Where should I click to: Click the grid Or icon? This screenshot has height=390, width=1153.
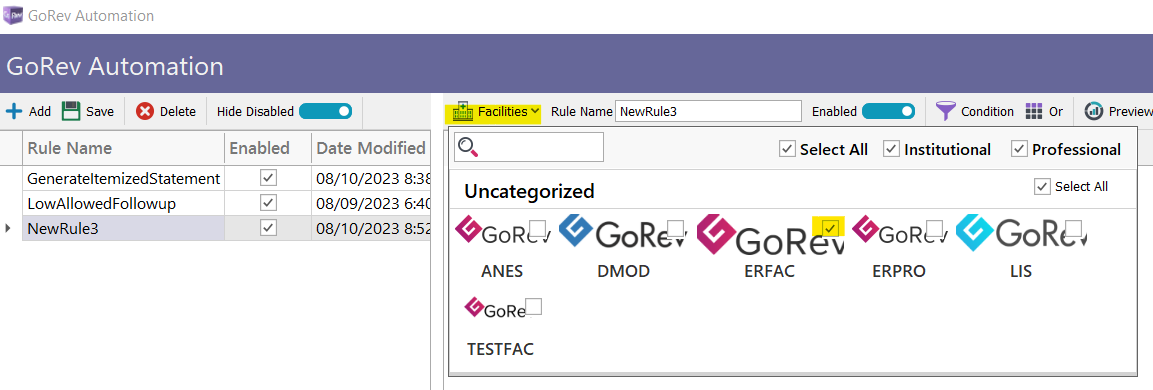point(1034,112)
